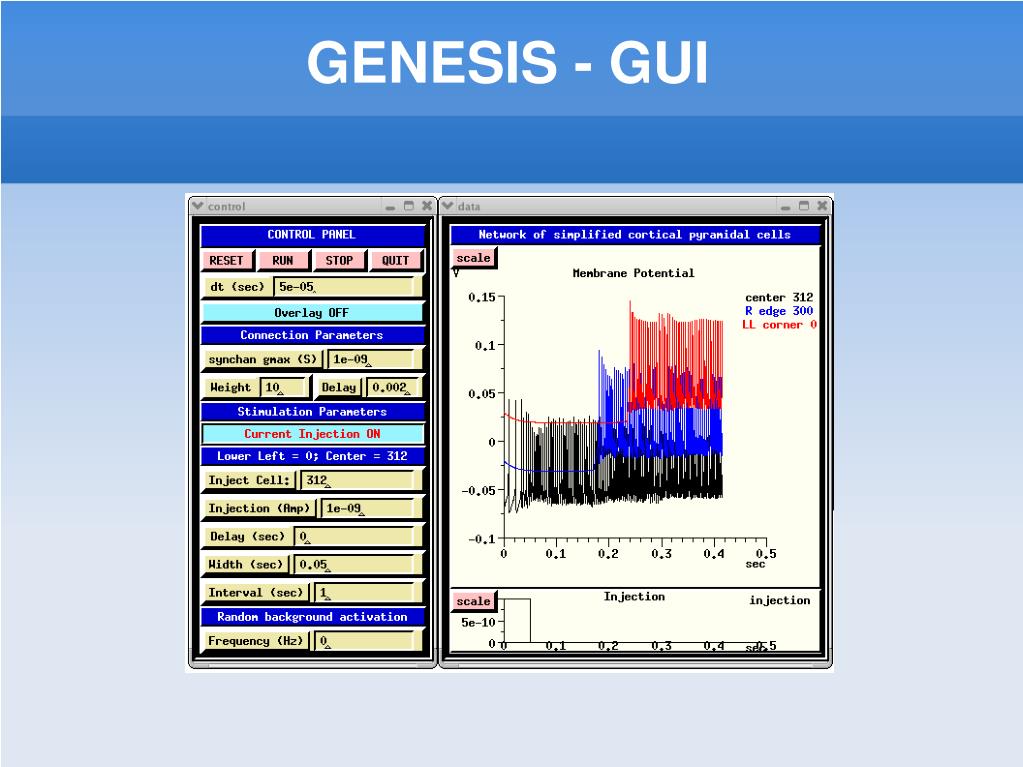Image resolution: width=1023 pixels, height=767 pixels.
Task: Open data window menu arrow icon
Action: 448,206
